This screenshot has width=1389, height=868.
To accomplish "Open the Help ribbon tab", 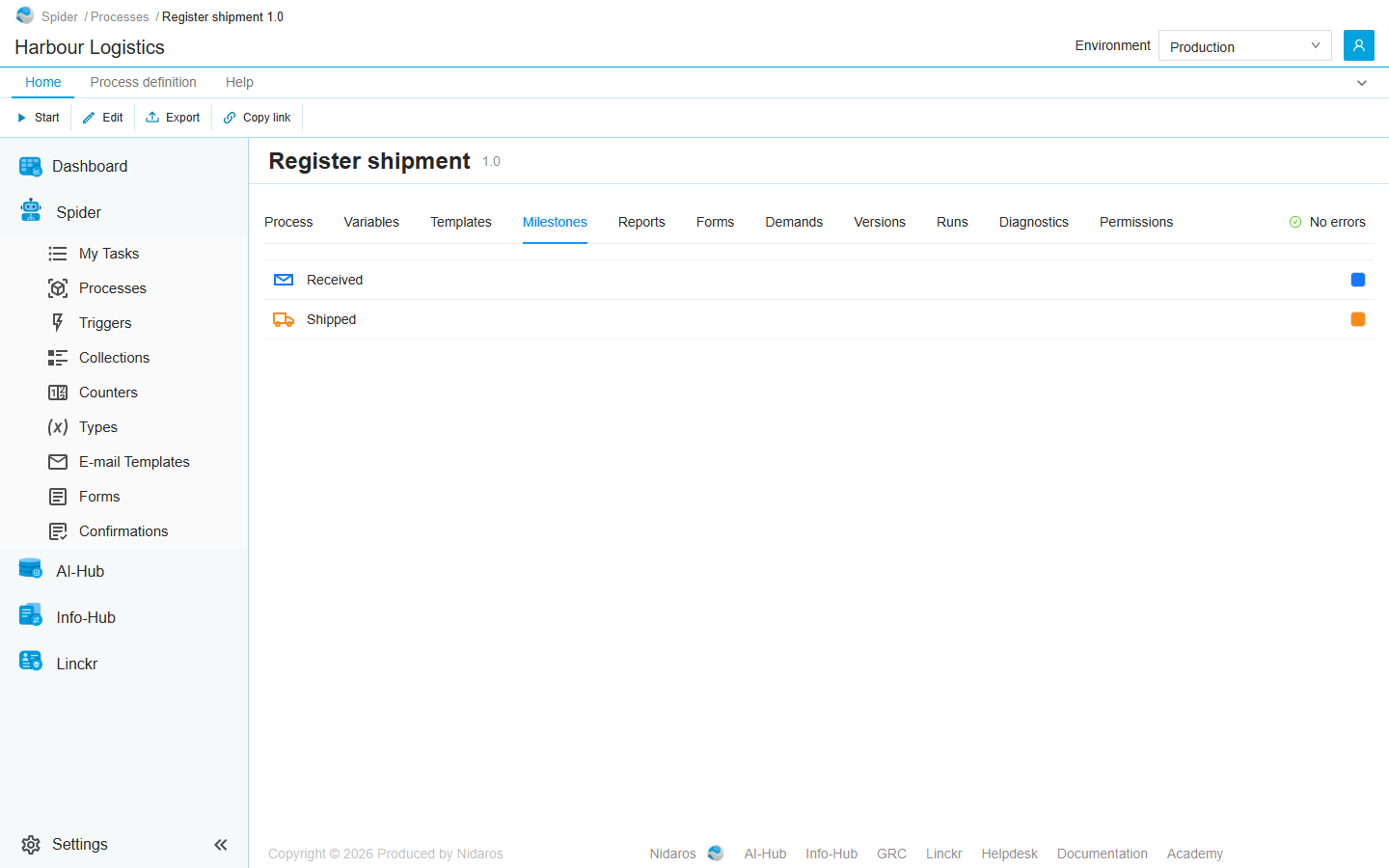I will tap(239, 82).
